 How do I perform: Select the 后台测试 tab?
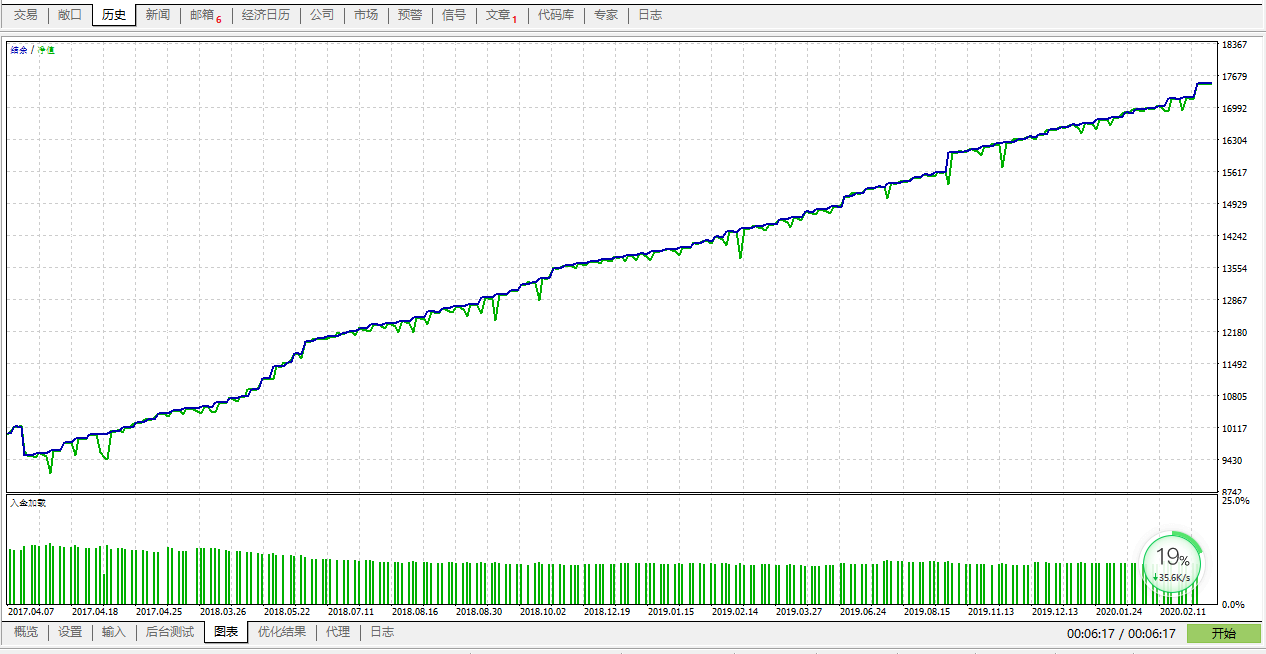(x=169, y=632)
